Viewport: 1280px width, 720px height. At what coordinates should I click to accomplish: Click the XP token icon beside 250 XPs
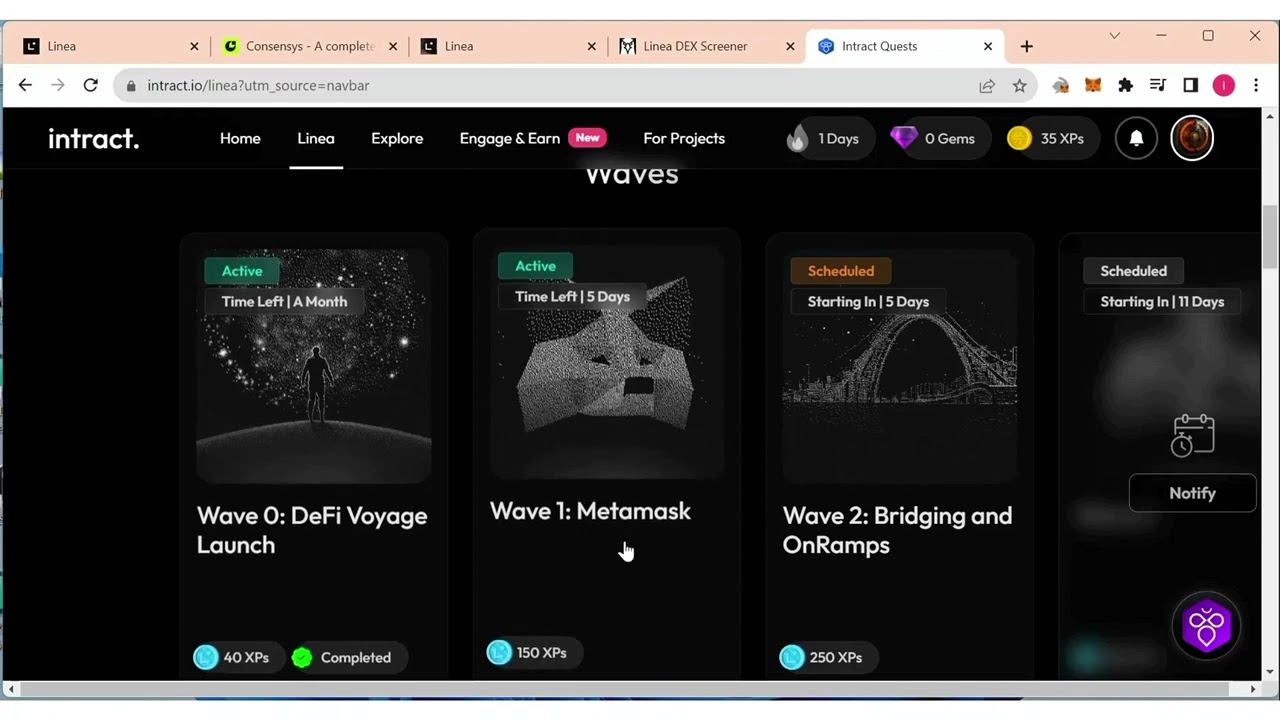(792, 657)
